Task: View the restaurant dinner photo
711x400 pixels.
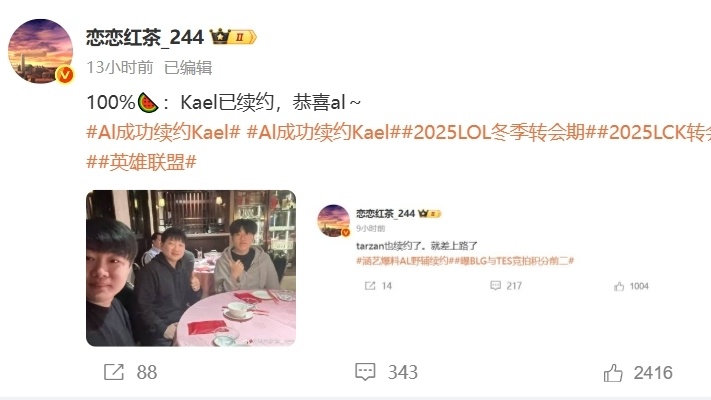Action: (x=191, y=268)
